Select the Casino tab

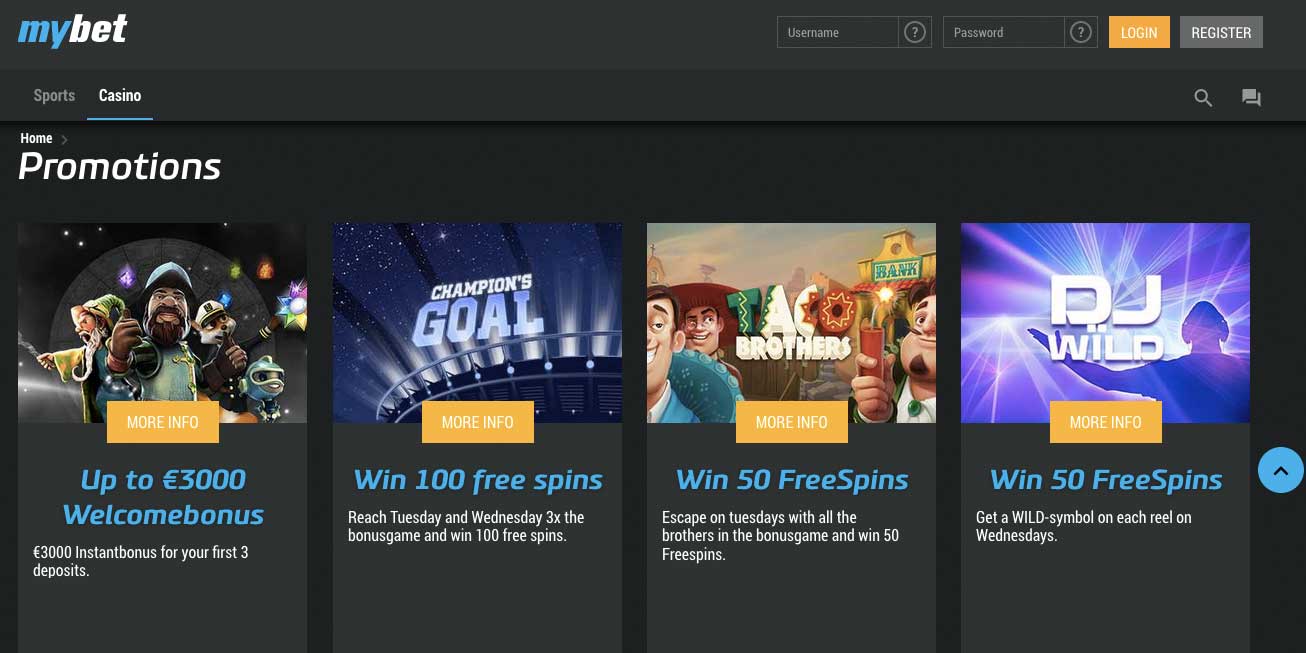[x=120, y=96]
